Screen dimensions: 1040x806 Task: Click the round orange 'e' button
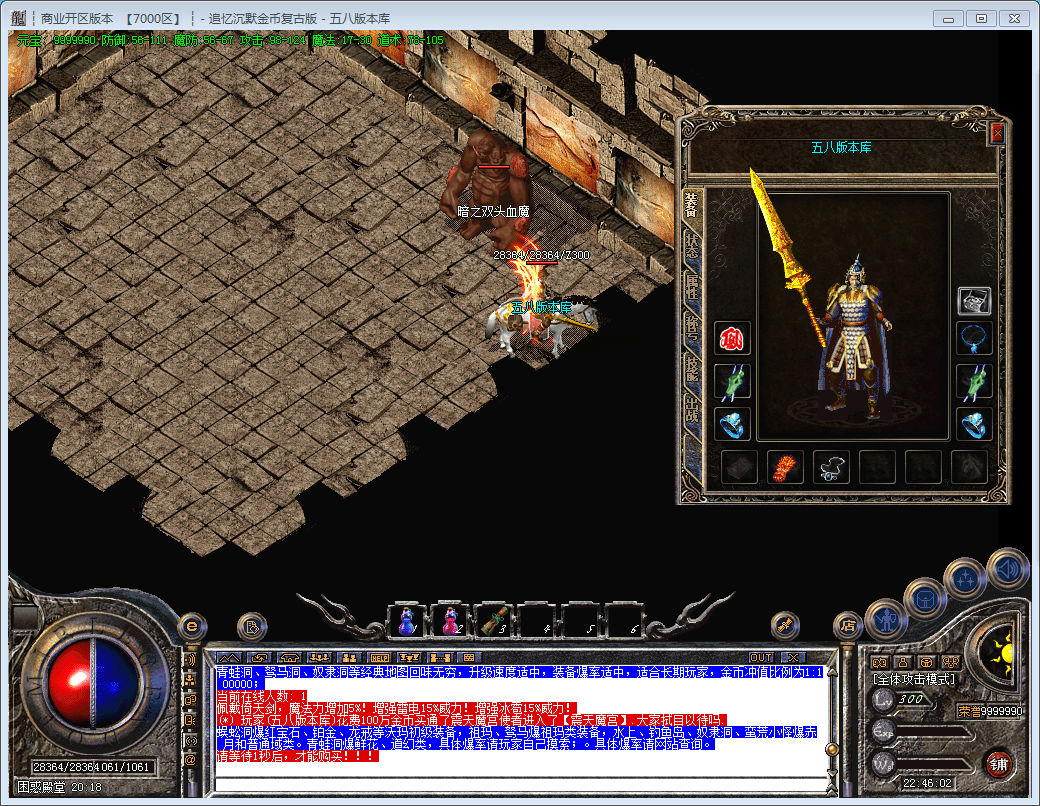192,626
